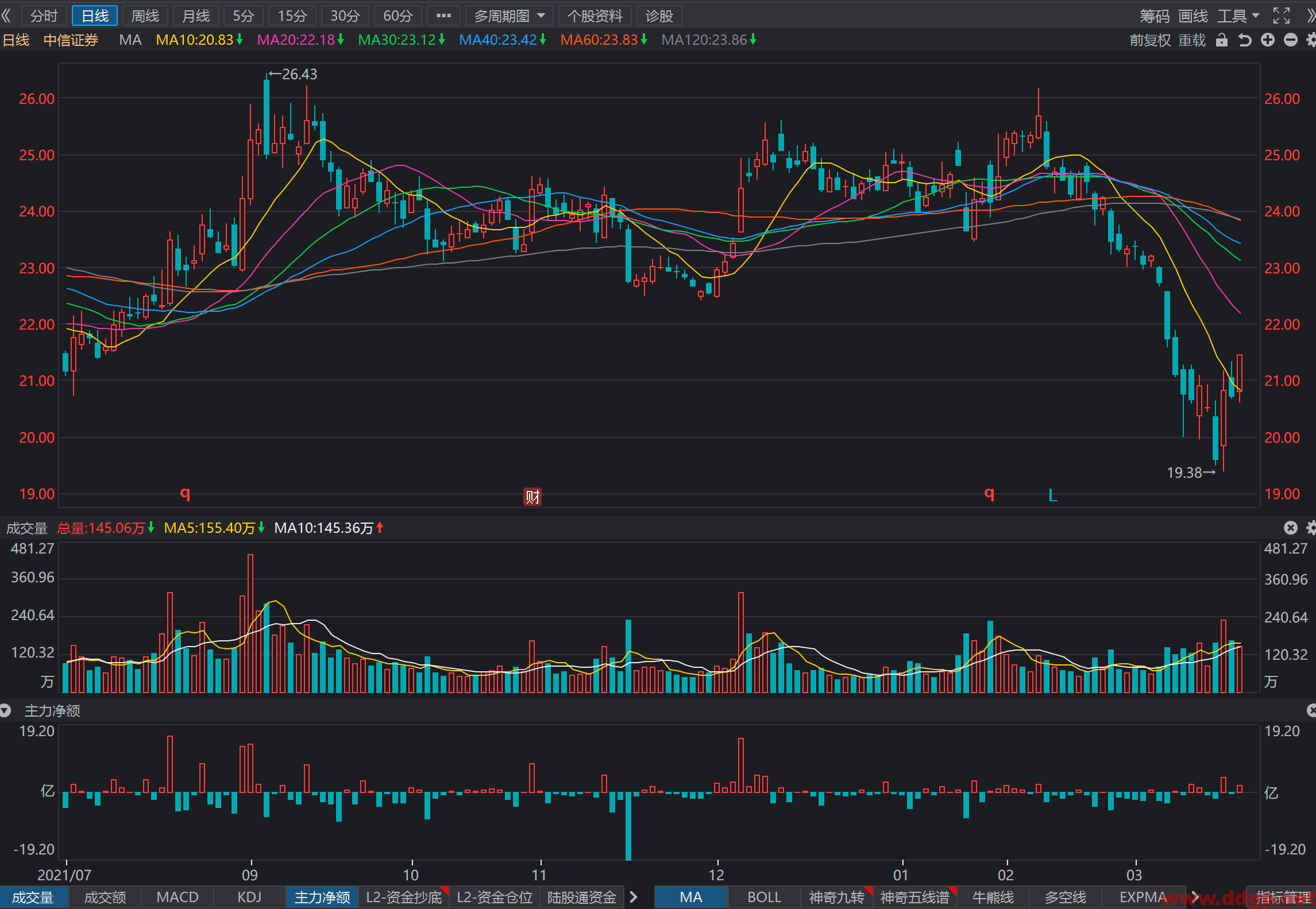The image size is (1316, 909).
Task: Click the MA10 yellow legend label
Action: click(199, 40)
